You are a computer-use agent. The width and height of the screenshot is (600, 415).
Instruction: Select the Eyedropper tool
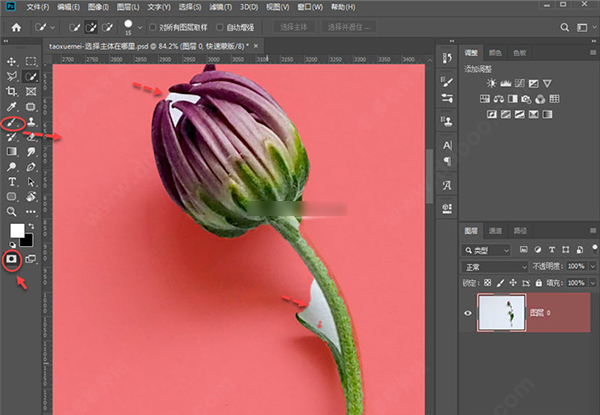pos(11,107)
